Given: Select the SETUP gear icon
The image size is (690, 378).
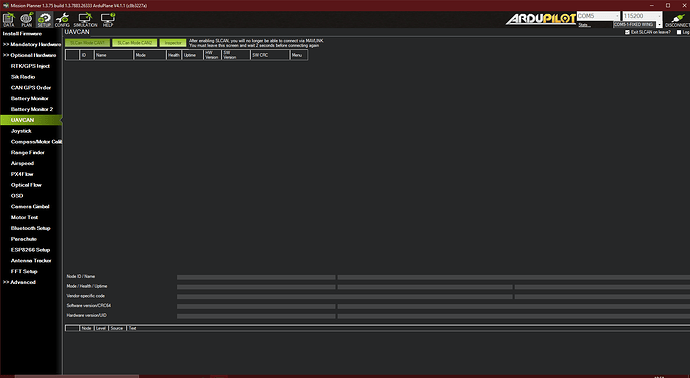Looking at the screenshot, I should pos(44,19).
